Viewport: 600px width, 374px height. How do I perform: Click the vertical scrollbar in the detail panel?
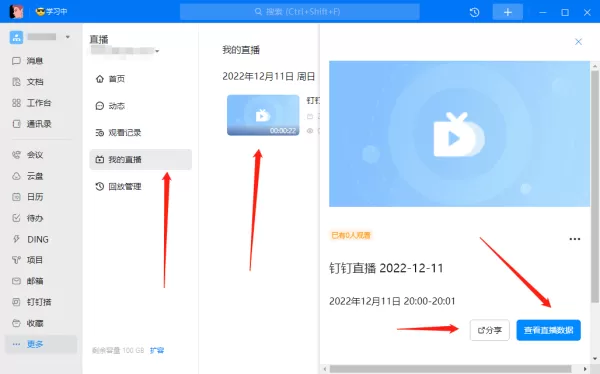(x=595, y=186)
